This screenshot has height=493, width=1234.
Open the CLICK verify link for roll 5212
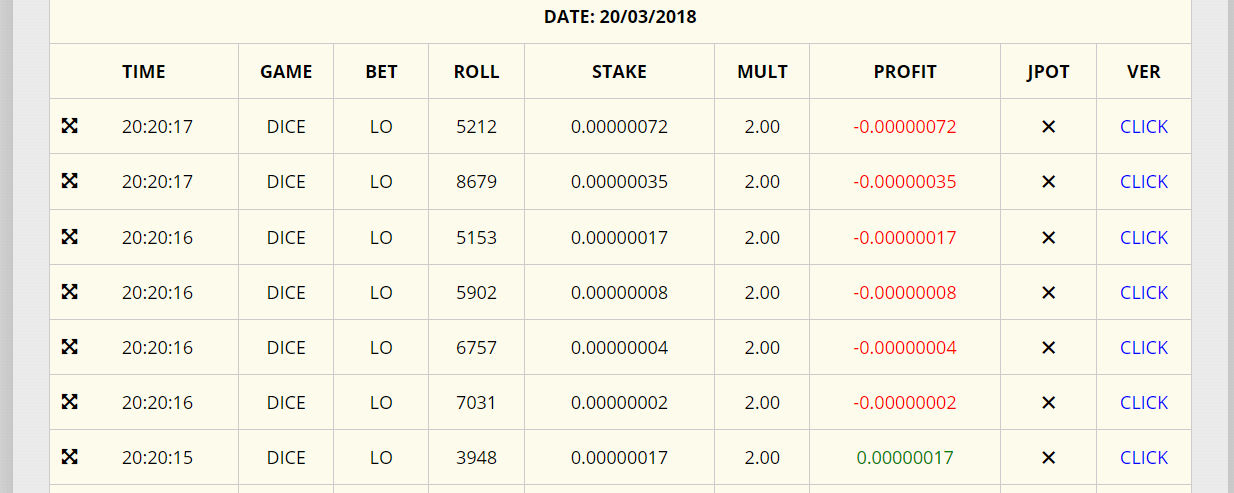[x=1143, y=127]
